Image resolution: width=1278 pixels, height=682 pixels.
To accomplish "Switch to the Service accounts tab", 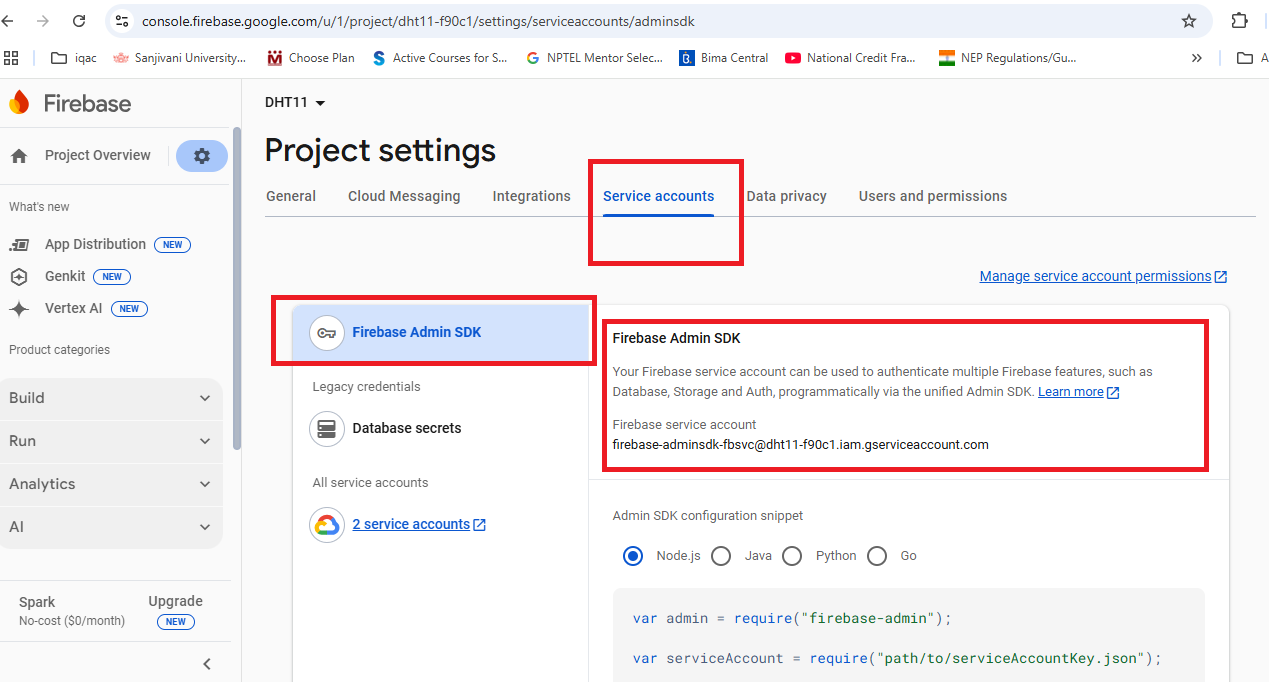I will pyautogui.click(x=658, y=196).
